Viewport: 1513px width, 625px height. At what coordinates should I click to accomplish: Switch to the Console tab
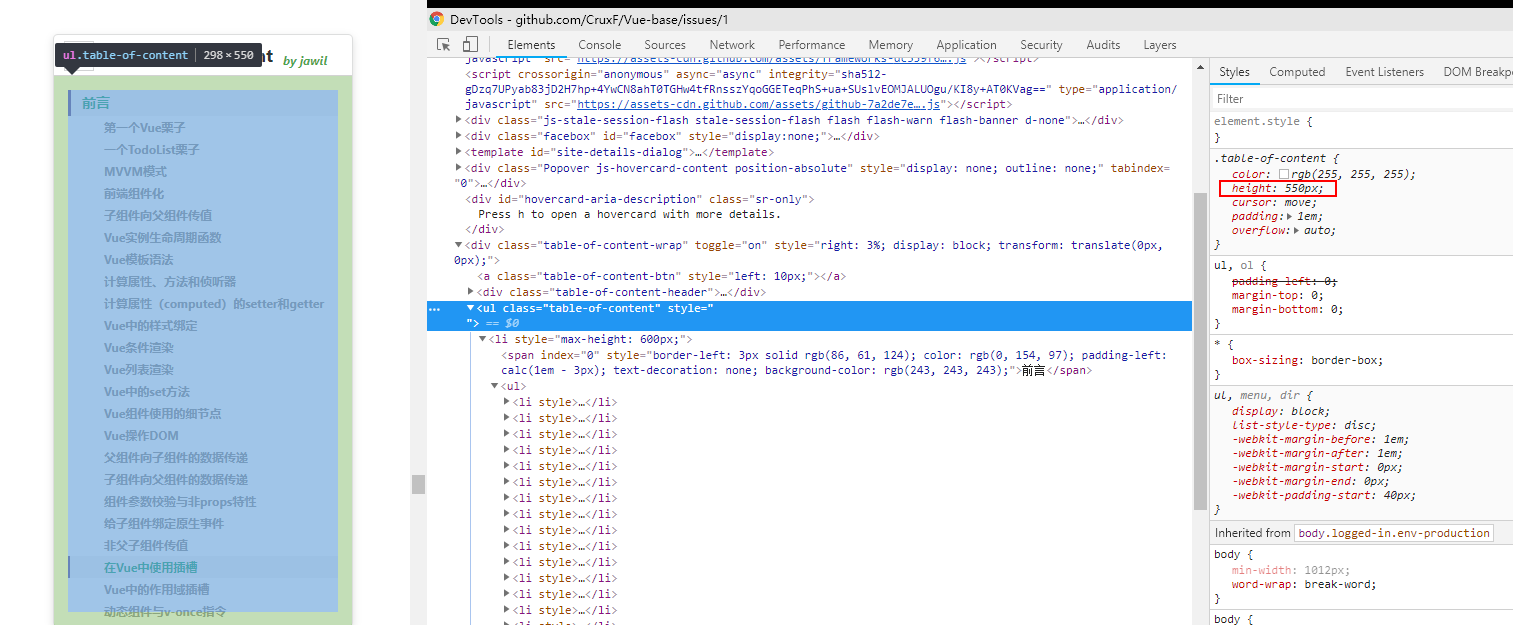click(600, 45)
